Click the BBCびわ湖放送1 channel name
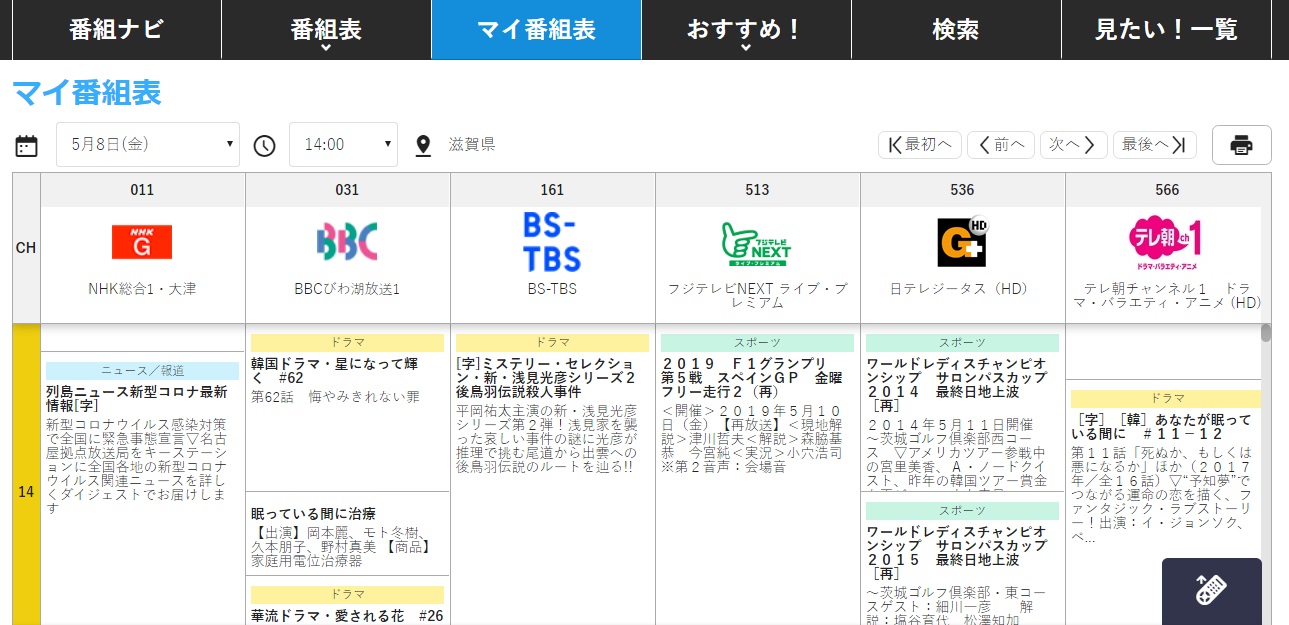The width and height of the screenshot is (1289, 625). [x=347, y=289]
